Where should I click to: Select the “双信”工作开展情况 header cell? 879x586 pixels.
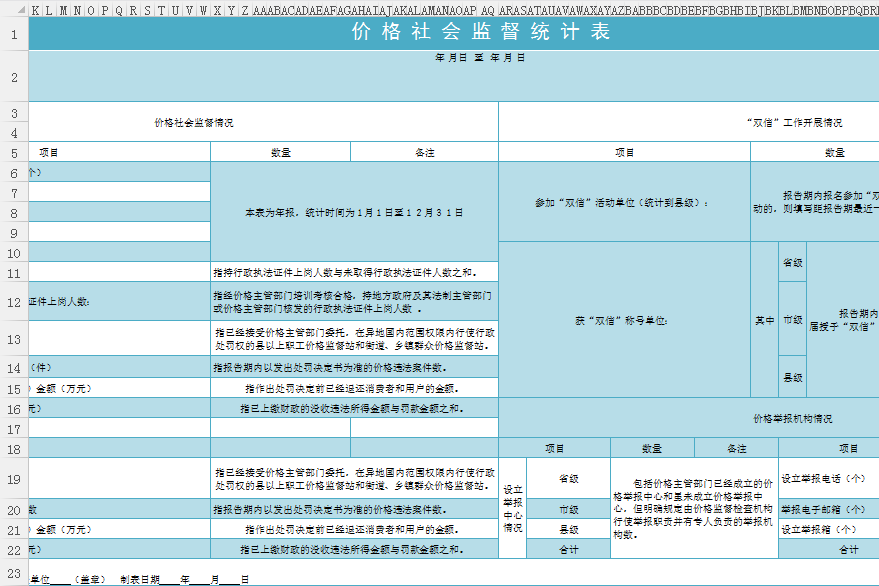[794, 122]
